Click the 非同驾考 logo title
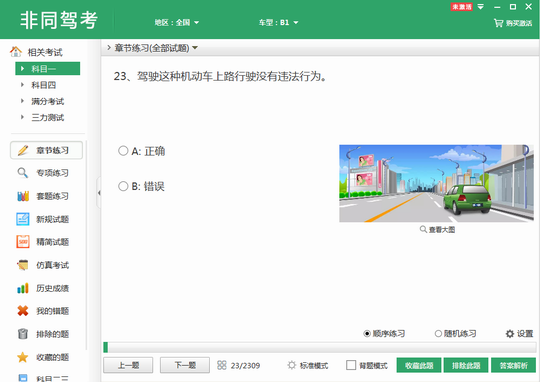 pyautogui.click(x=59, y=20)
